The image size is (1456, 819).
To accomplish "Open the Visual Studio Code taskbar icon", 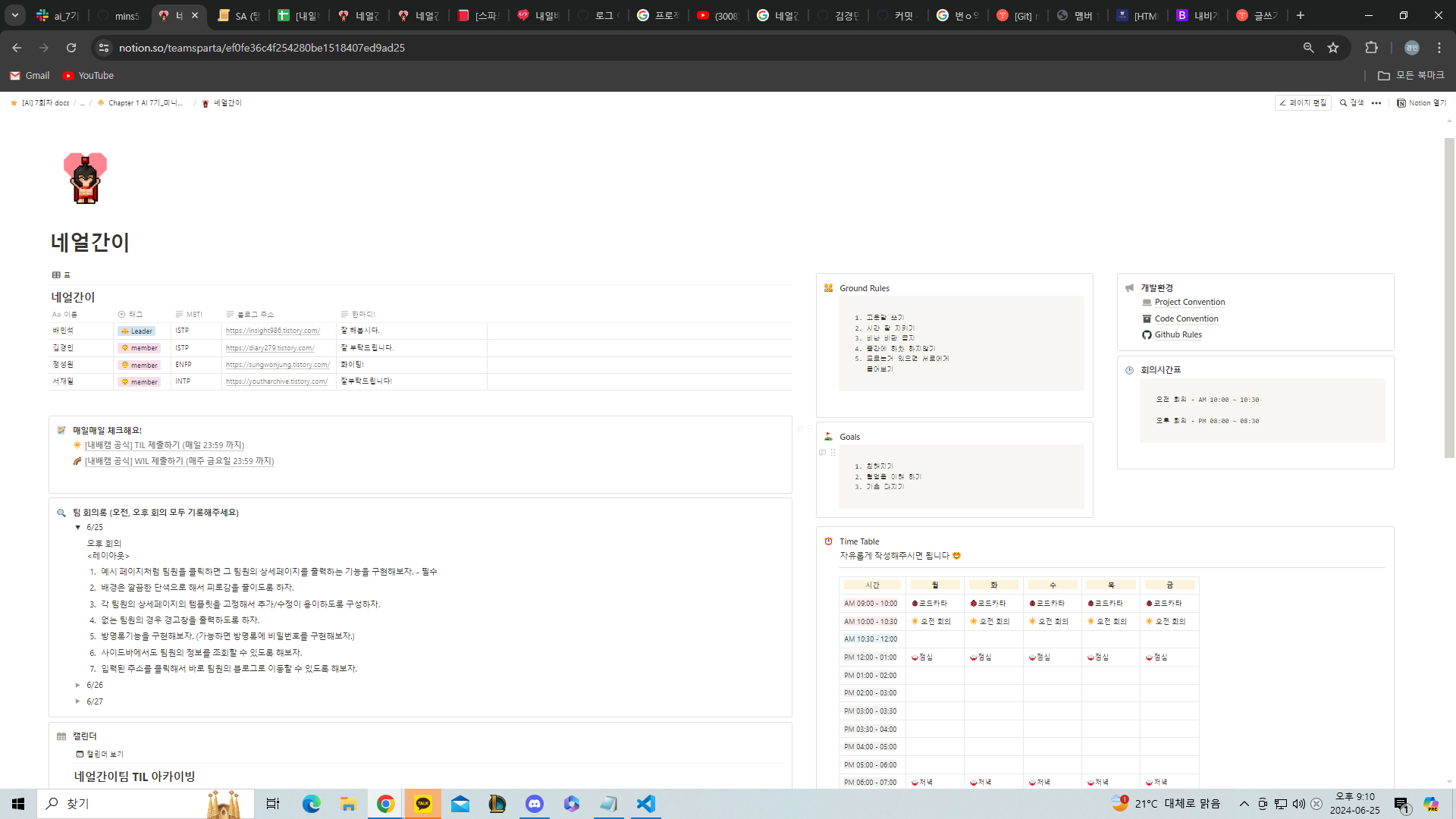I will pyautogui.click(x=646, y=804).
